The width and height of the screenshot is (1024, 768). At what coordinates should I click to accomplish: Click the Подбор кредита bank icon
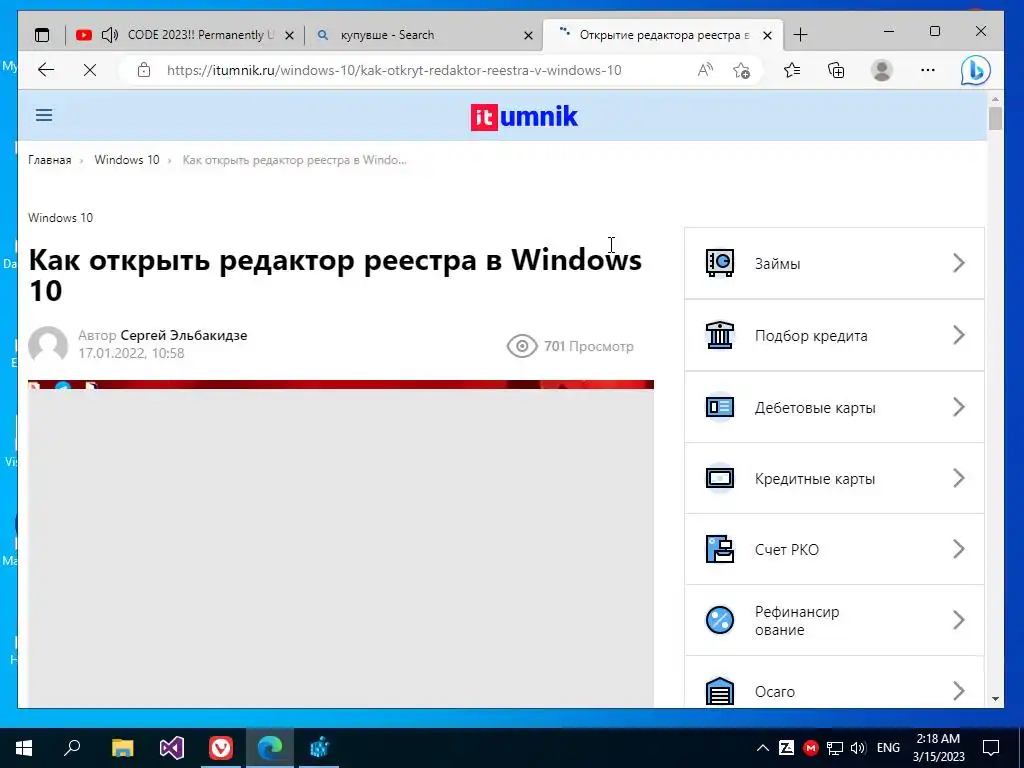(720, 335)
